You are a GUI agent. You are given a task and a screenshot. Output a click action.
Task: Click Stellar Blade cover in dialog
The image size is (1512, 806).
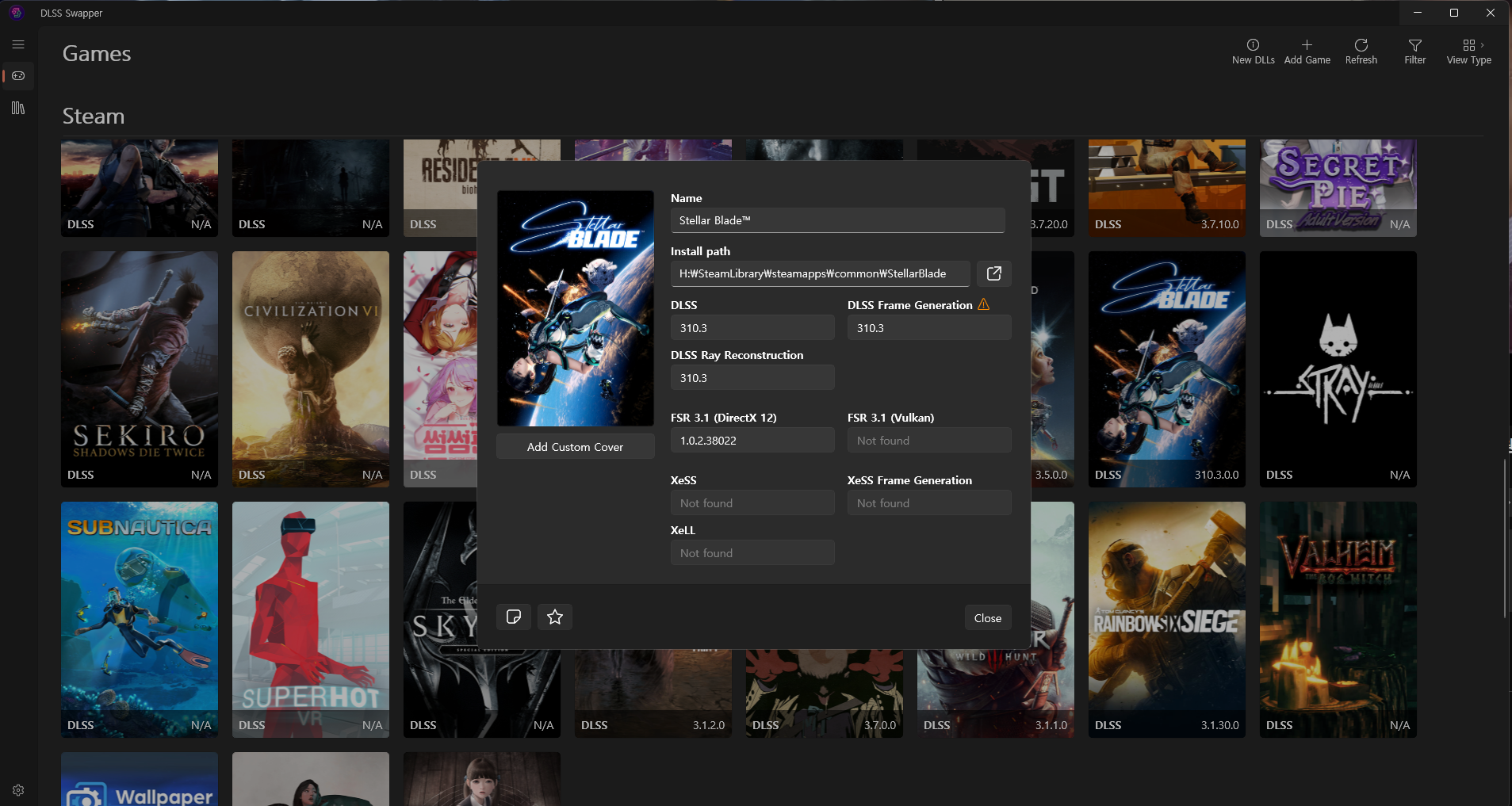575,308
